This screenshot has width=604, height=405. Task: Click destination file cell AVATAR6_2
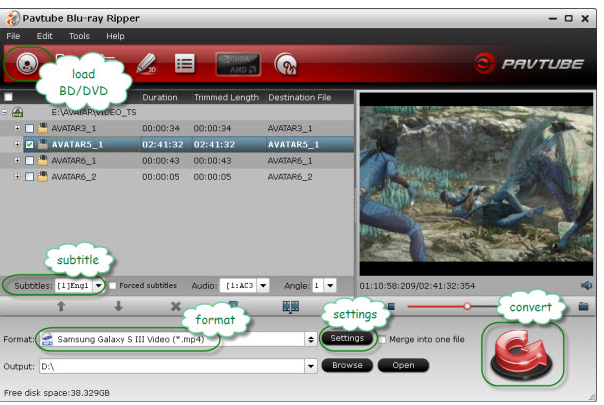(290, 177)
